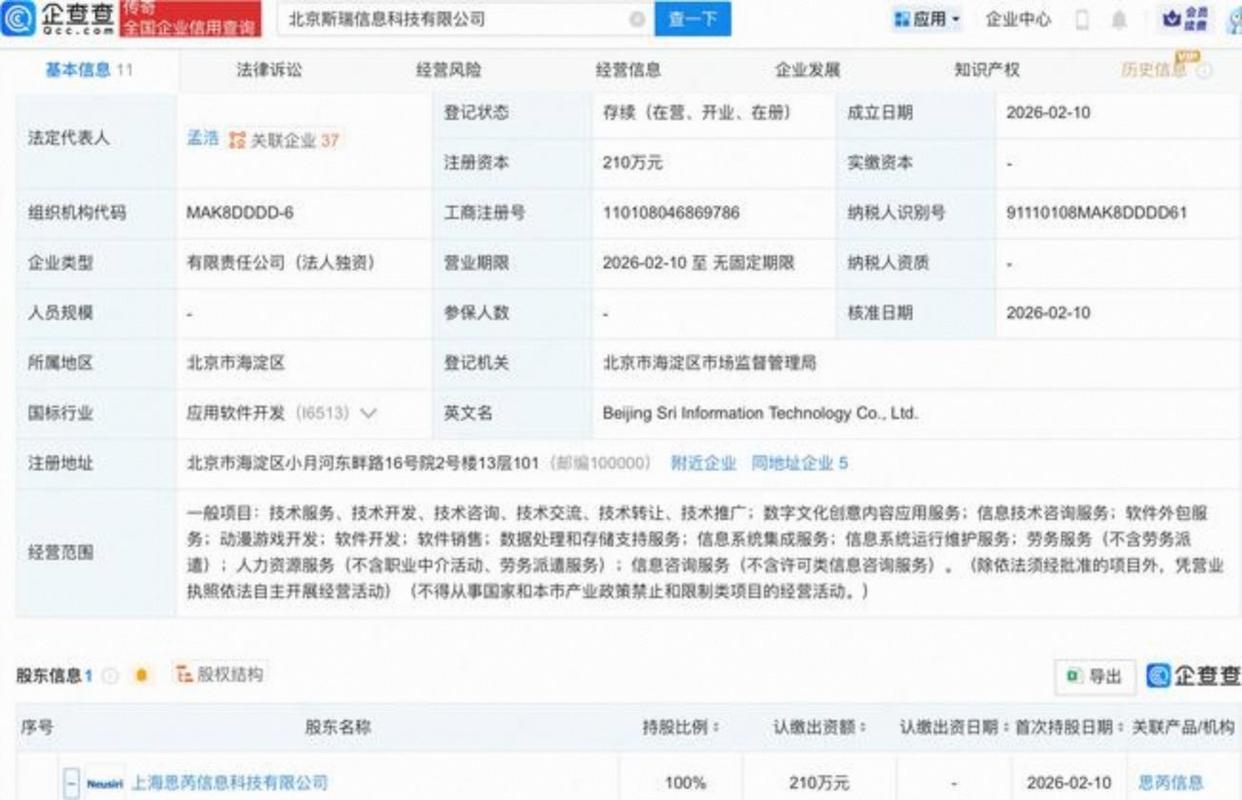
Task: Click the 股东名称 column header
Action: [x=338, y=727]
